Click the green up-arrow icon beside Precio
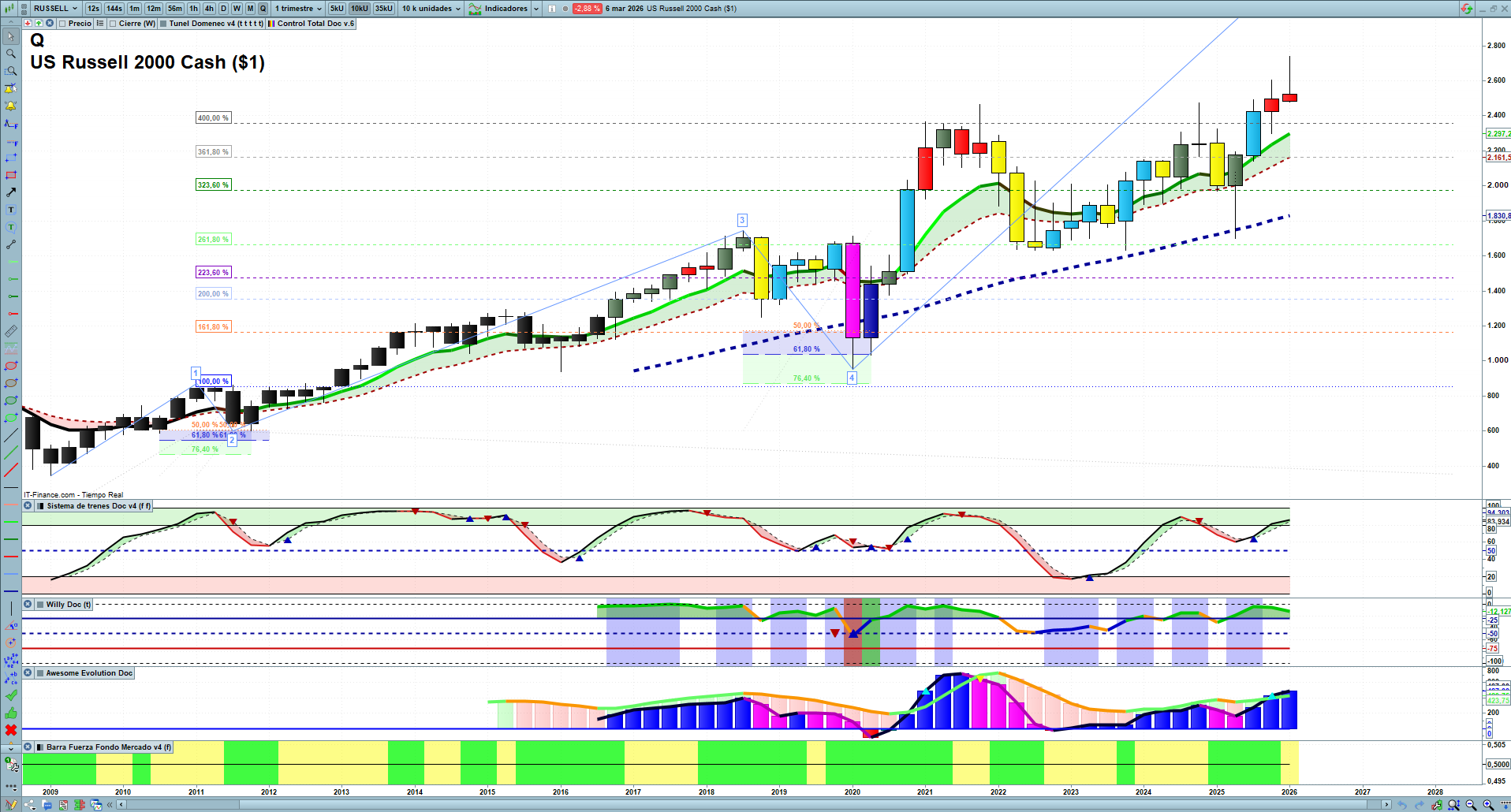The width and height of the screenshot is (1511, 812). [39, 24]
